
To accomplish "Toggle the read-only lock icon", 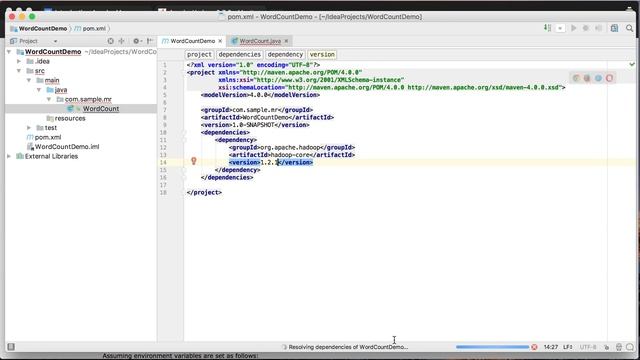I will coord(607,347).
